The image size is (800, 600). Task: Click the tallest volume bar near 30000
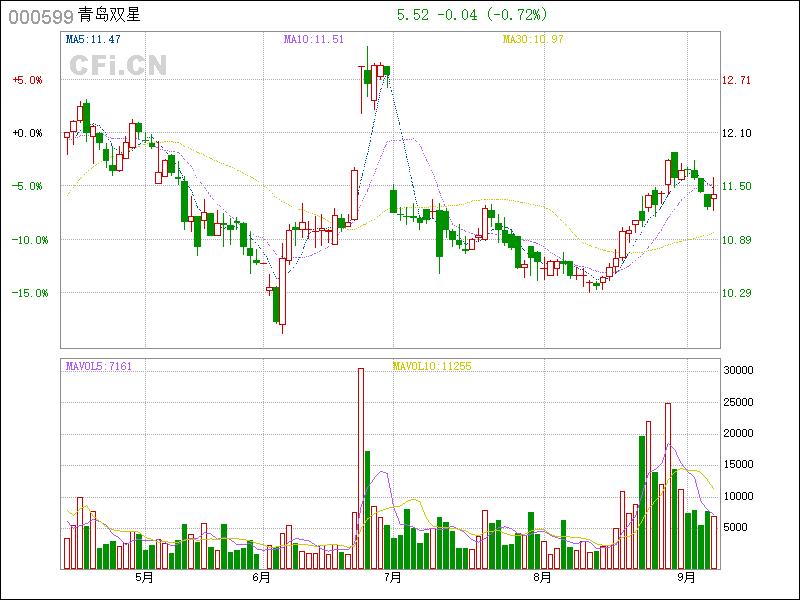[x=360, y=468]
